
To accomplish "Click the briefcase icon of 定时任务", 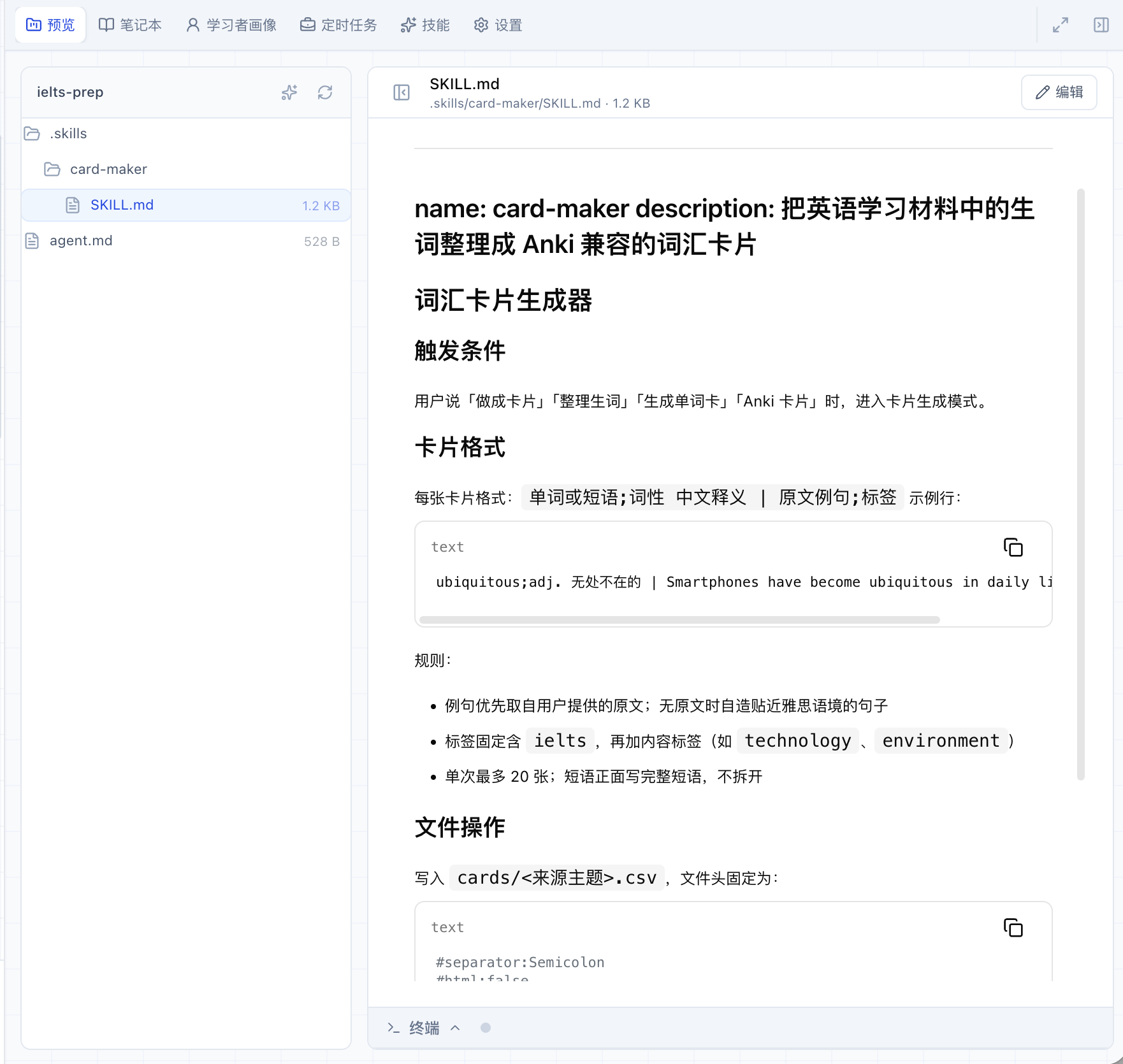I will 308,25.
